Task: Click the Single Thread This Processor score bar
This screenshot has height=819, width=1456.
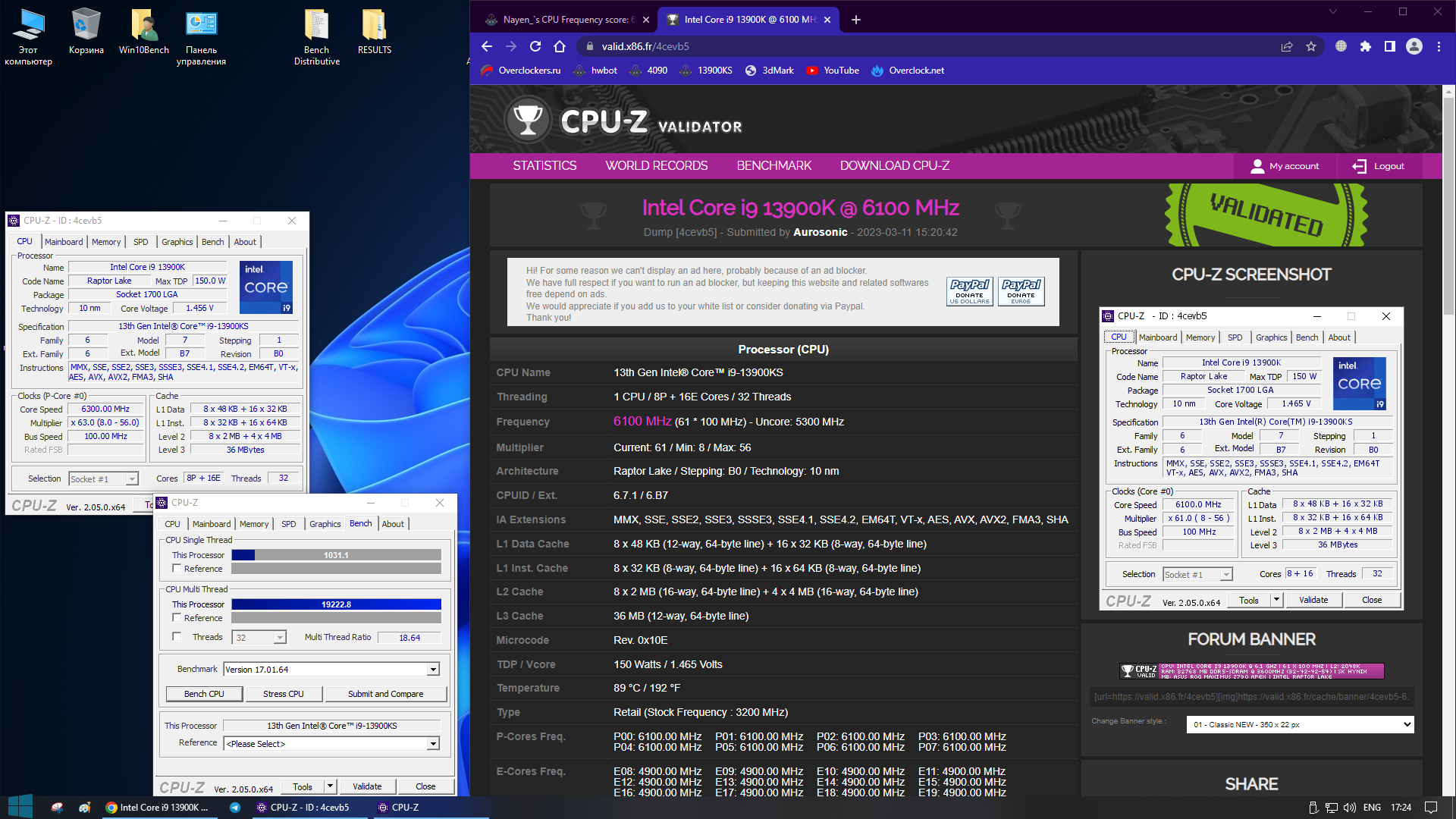Action: (337, 555)
